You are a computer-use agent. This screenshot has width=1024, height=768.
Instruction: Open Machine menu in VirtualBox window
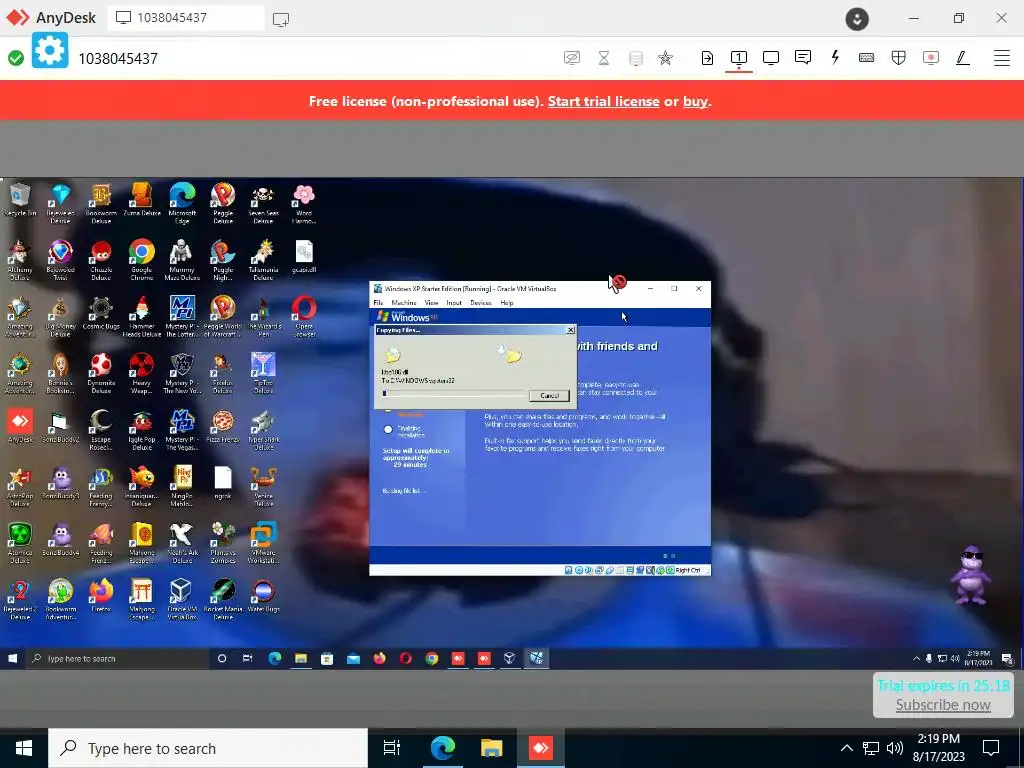(404, 302)
